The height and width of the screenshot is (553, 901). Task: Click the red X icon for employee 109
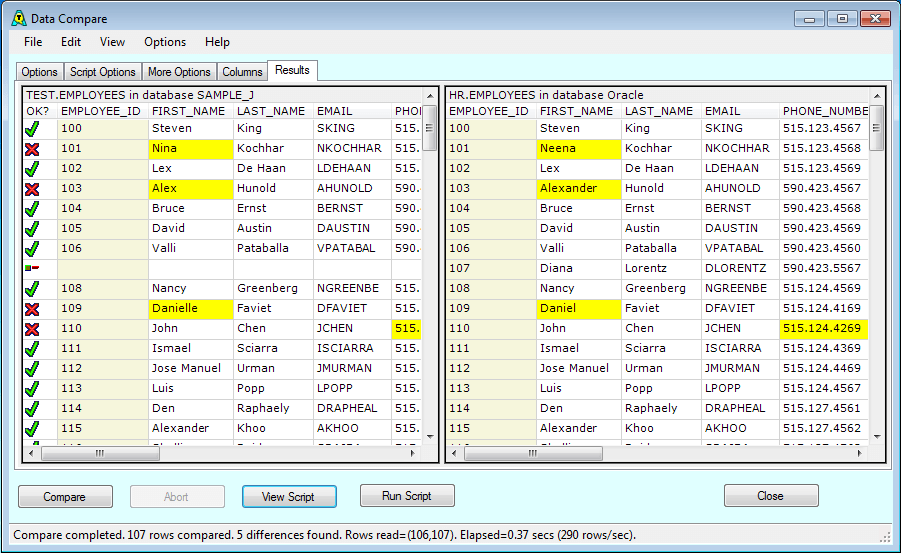[32, 309]
